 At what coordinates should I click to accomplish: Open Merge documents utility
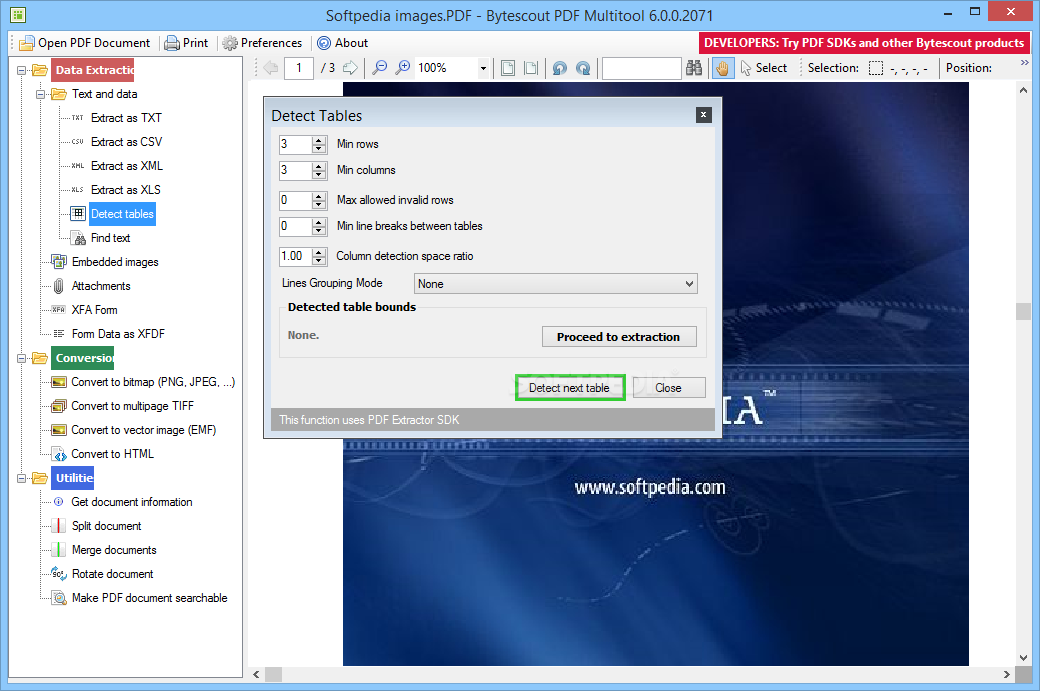(x=113, y=550)
